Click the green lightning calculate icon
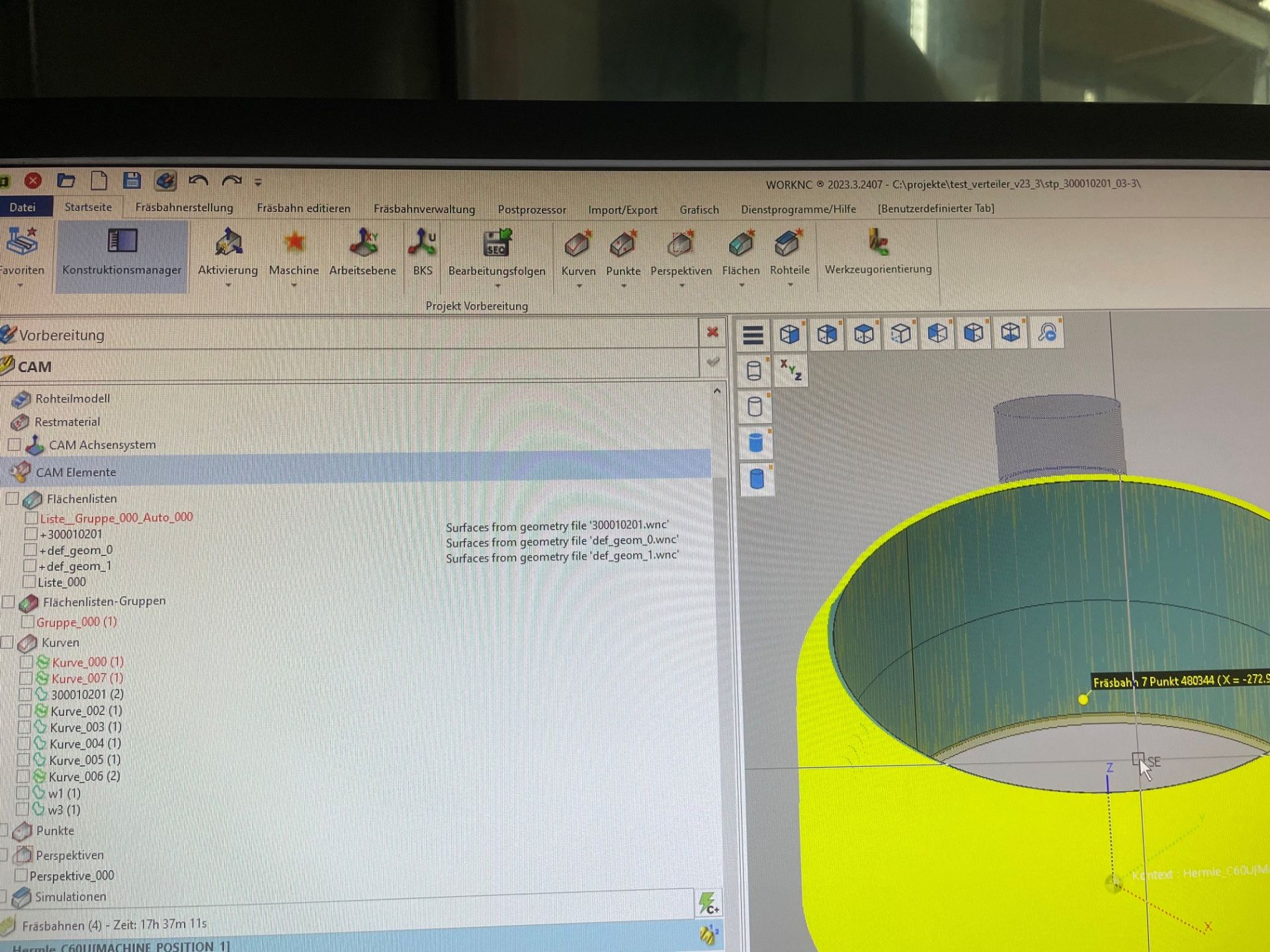1270x952 pixels. click(708, 903)
